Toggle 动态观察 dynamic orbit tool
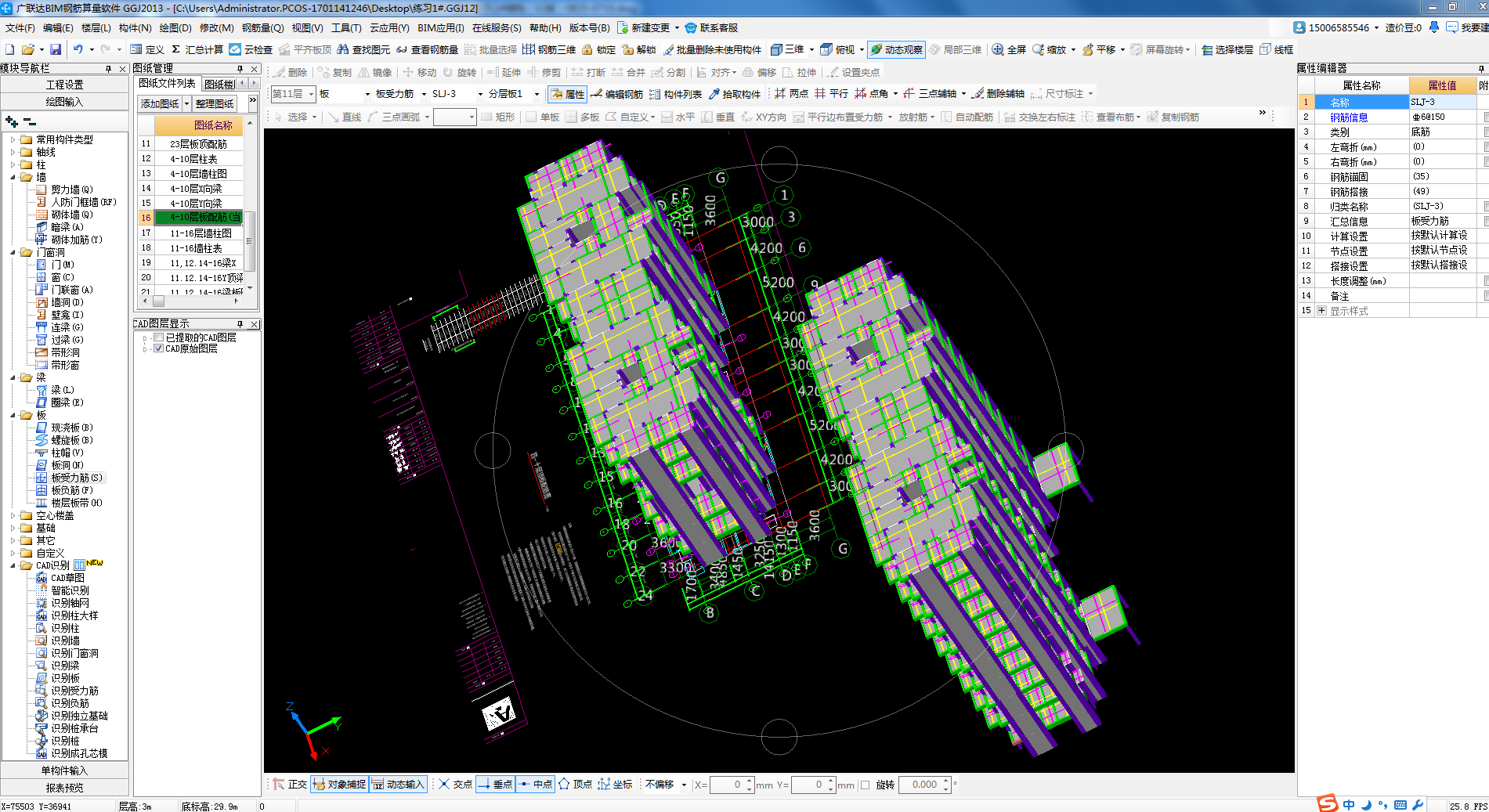This screenshot has height=812, width=1489. coord(896,49)
